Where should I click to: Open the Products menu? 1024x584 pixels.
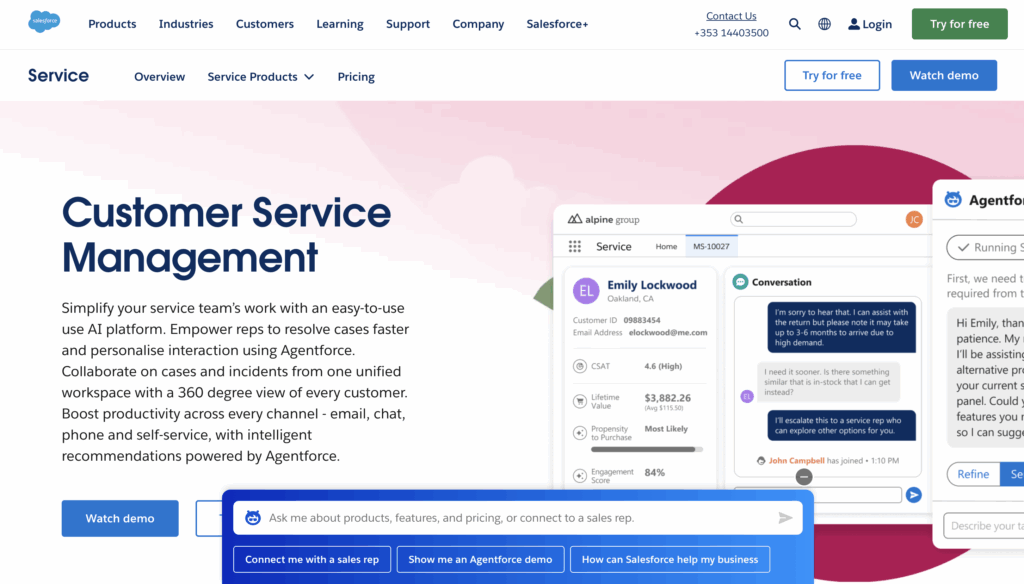[112, 24]
